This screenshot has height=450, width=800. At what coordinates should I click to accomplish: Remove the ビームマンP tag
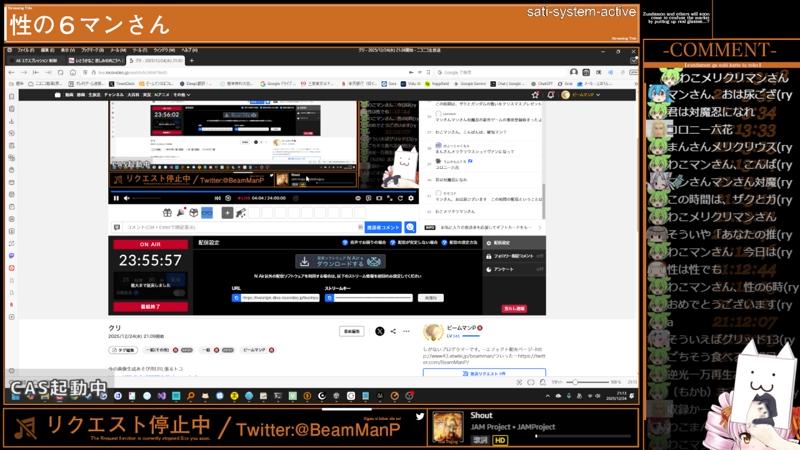coord(271,350)
